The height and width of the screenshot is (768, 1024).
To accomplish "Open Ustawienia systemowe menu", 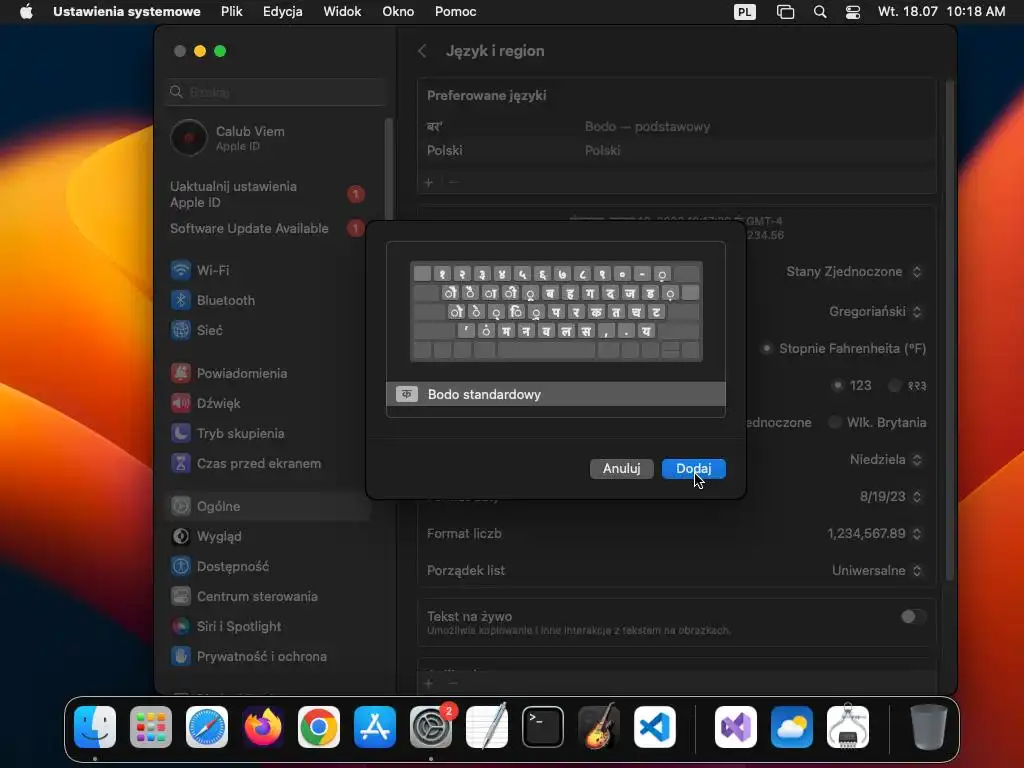I will pos(127,12).
